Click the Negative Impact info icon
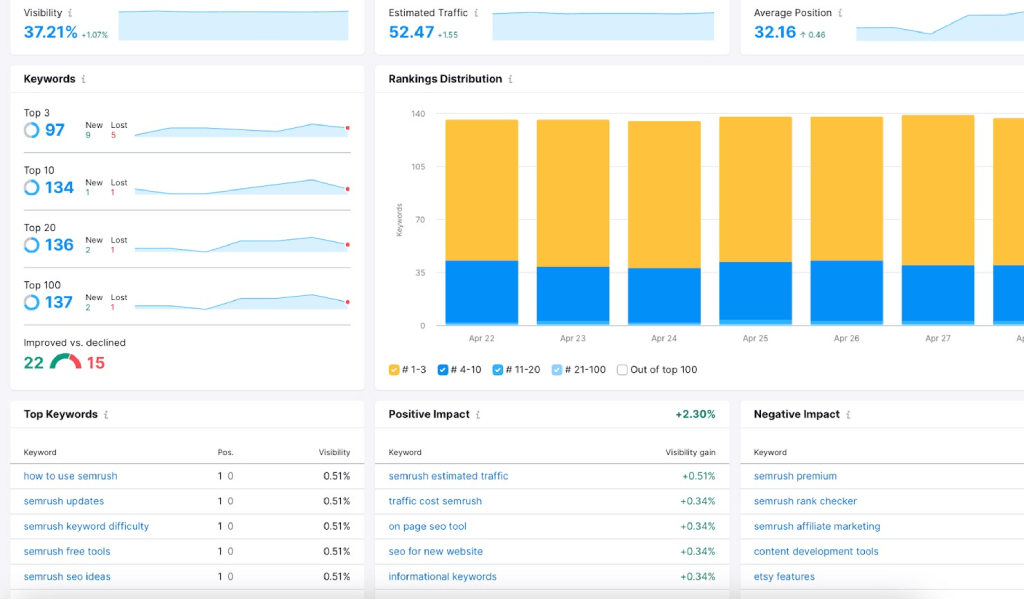This screenshot has height=600, width=1024. 848,415
